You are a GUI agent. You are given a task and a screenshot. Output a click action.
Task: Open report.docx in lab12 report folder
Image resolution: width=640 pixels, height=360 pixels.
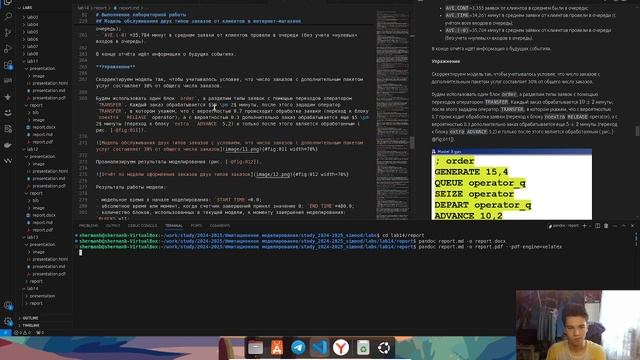pyautogui.click(x=44, y=215)
